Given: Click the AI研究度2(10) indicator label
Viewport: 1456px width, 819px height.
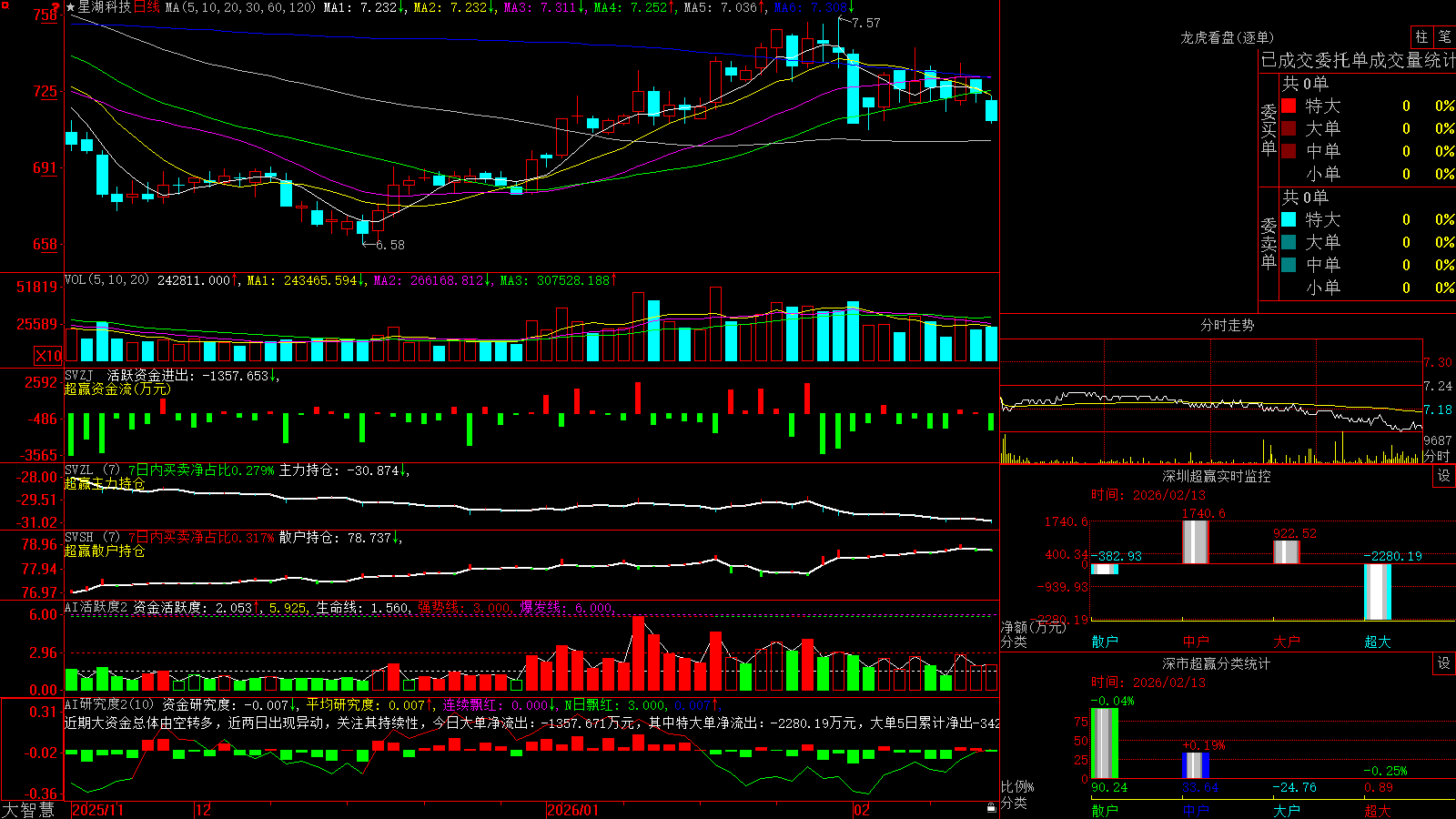Looking at the screenshot, I should [110, 704].
